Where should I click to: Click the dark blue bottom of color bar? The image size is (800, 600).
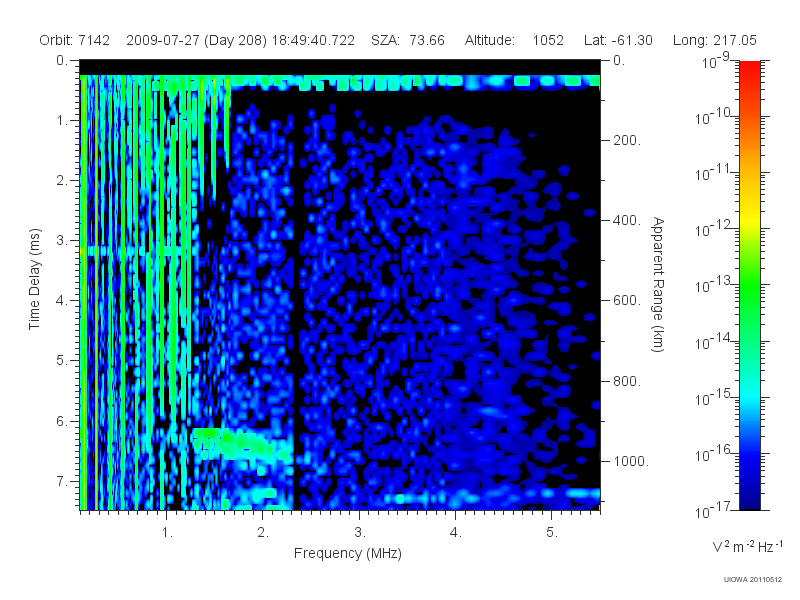tap(749, 497)
